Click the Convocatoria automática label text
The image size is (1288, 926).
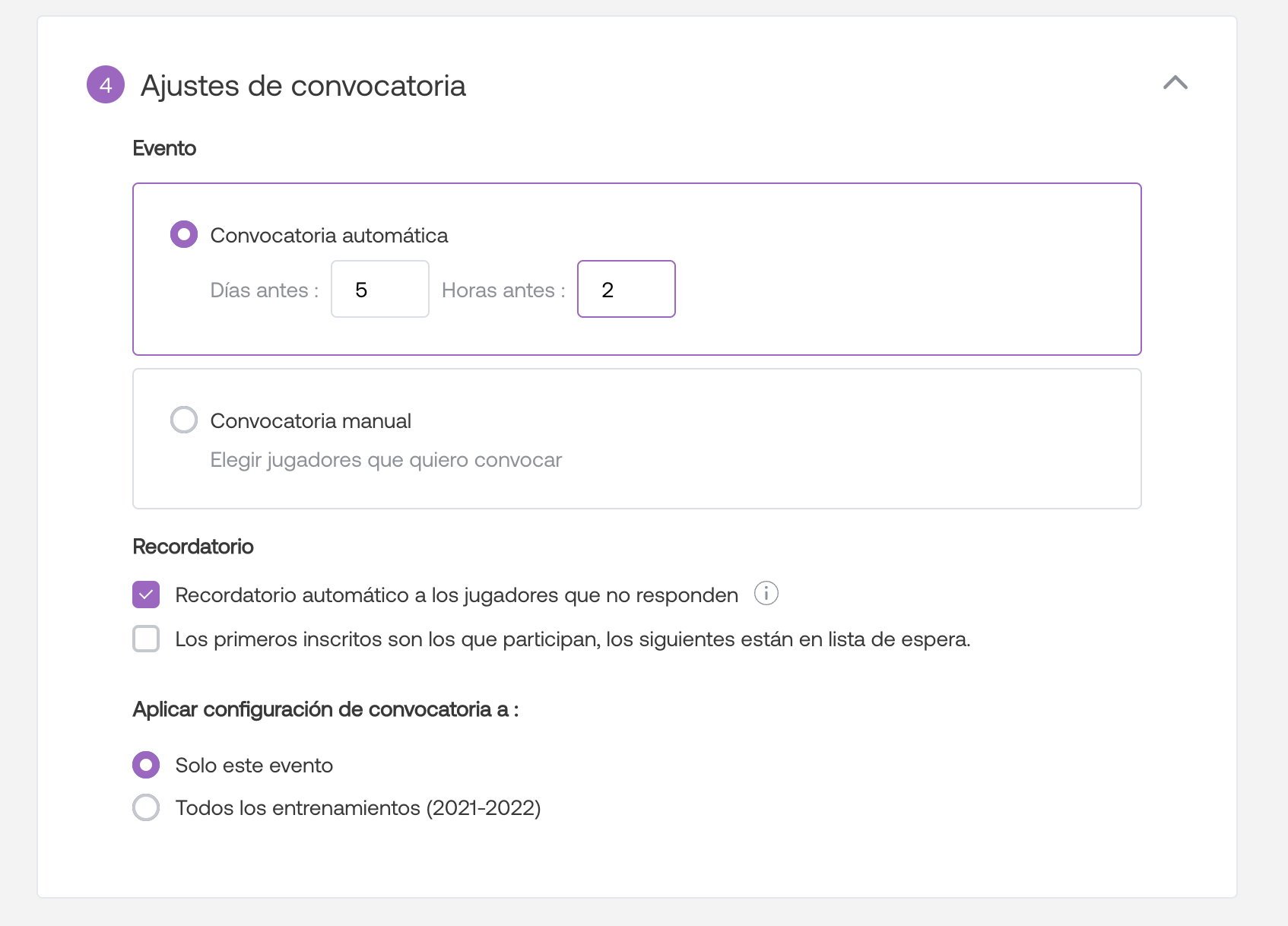(x=329, y=235)
